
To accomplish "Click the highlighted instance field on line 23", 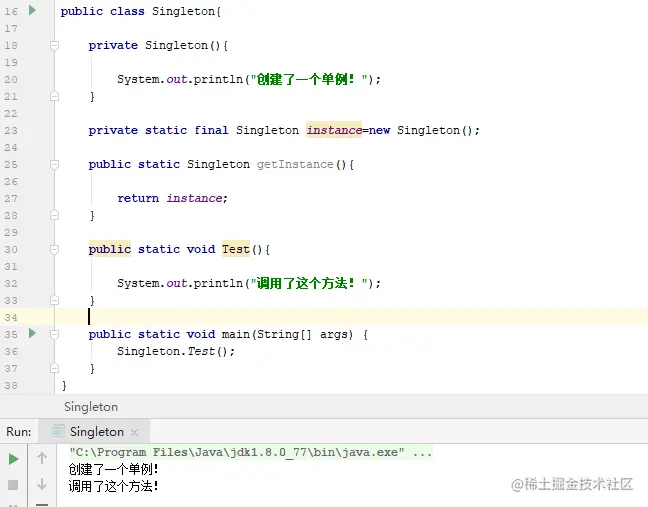I will (x=334, y=130).
